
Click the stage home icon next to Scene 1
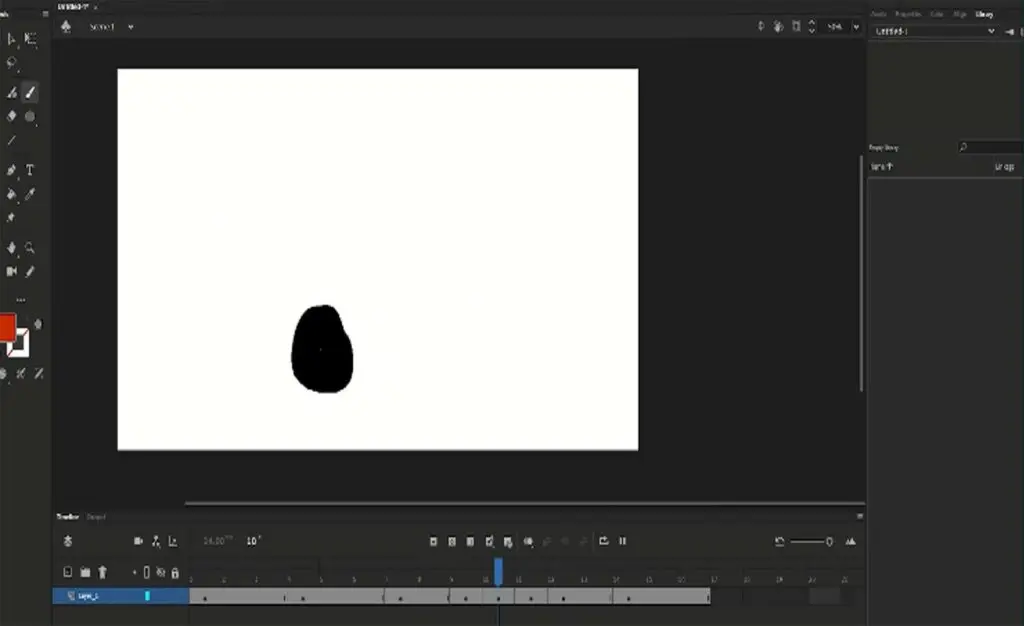[x=66, y=26]
